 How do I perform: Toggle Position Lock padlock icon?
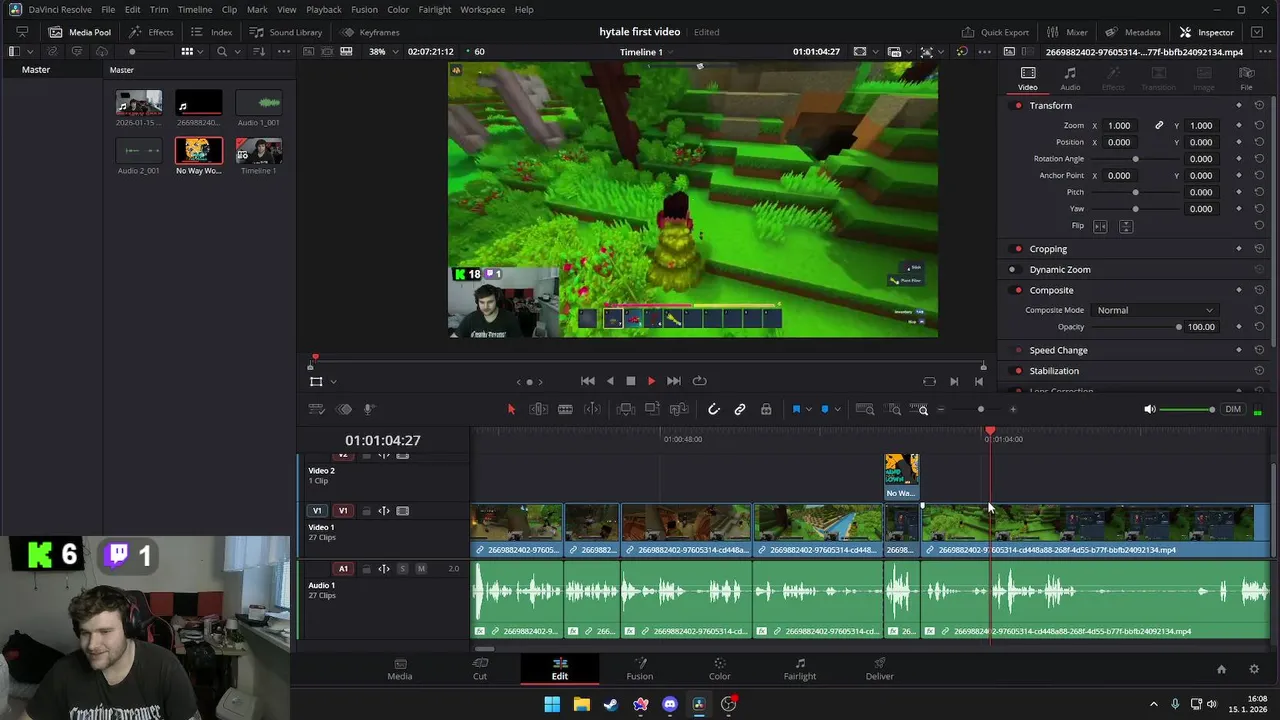pos(766,409)
